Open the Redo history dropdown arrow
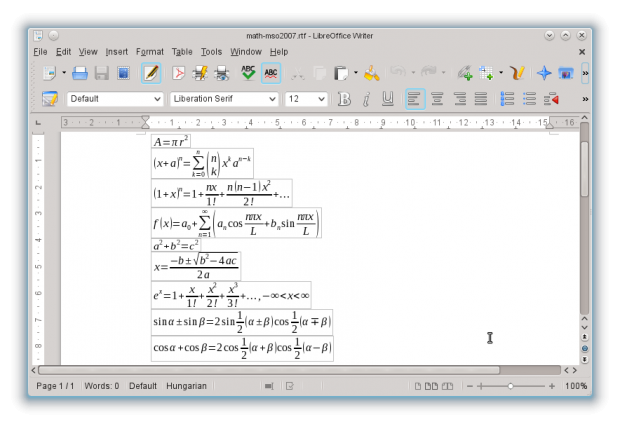 pyautogui.click(x=444, y=72)
